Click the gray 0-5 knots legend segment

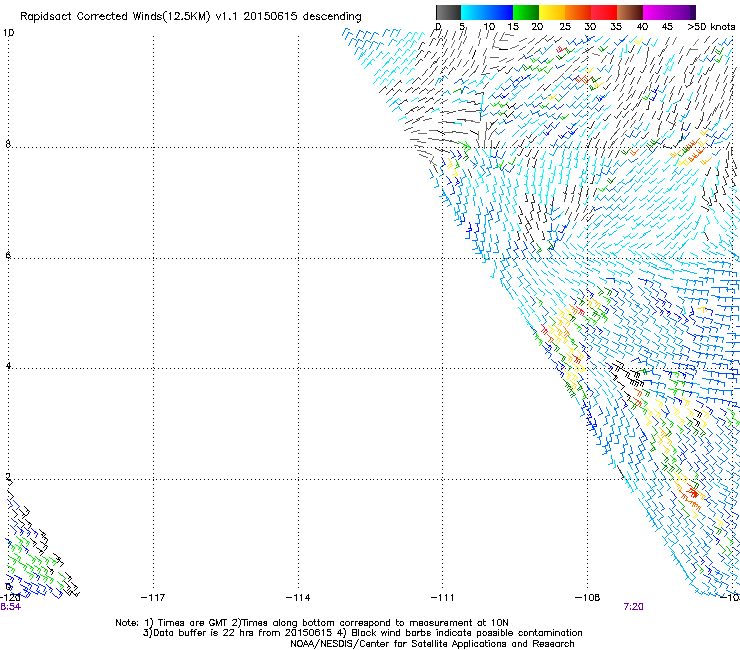[448, 12]
